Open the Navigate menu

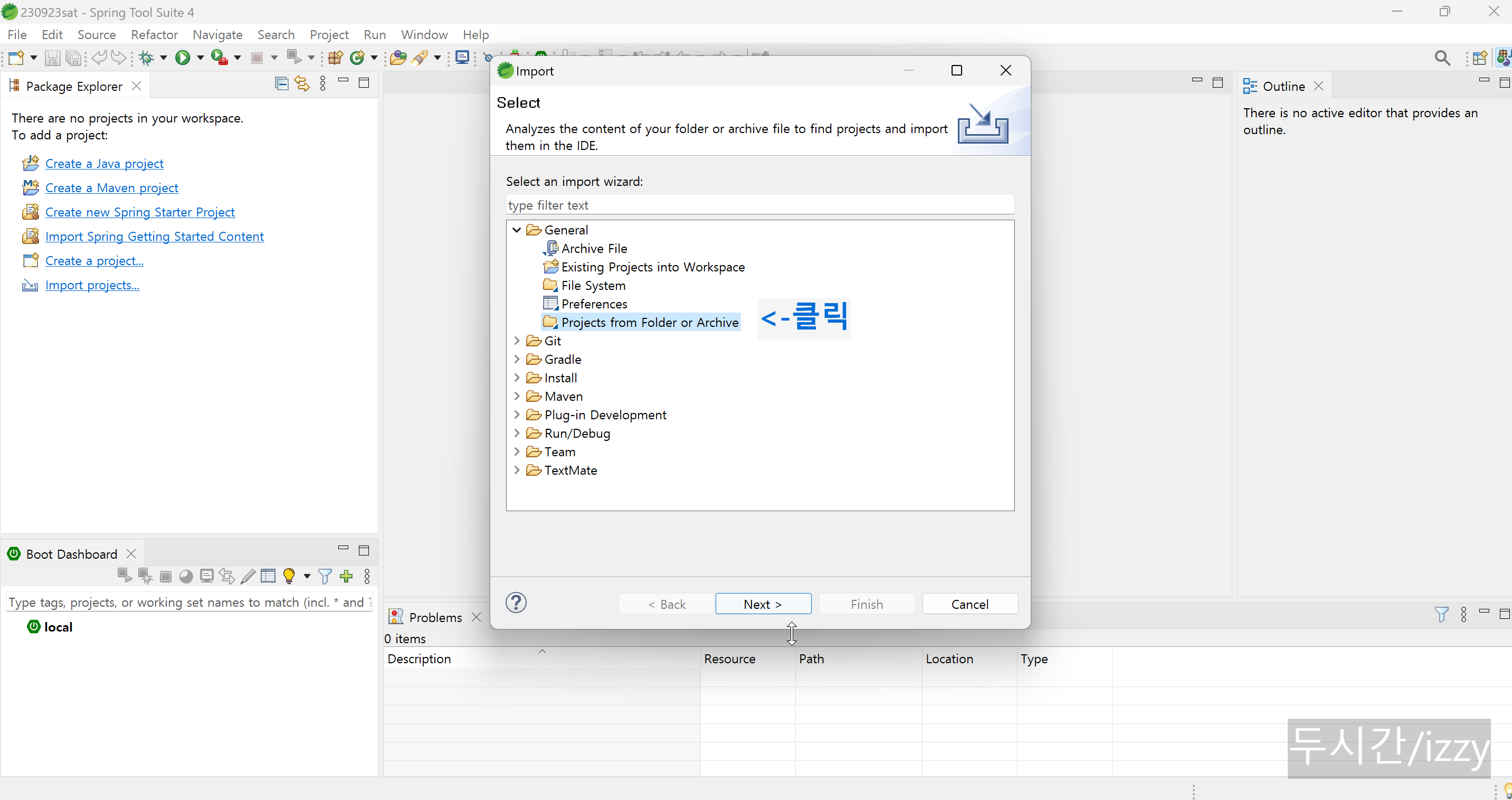tap(218, 35)
